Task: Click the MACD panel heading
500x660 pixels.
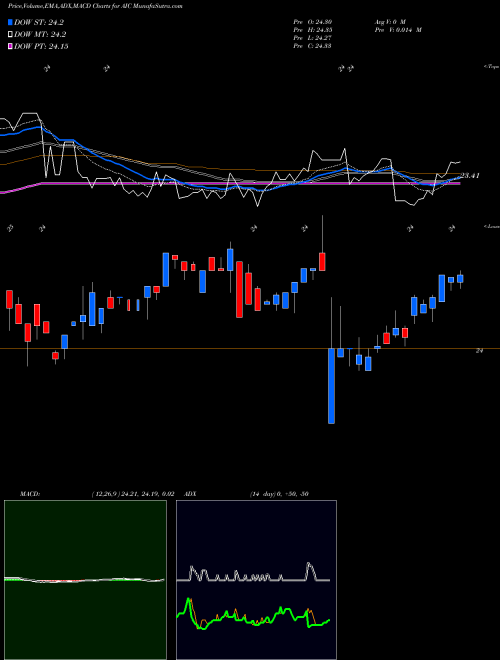Action: (x=29, y=494)
